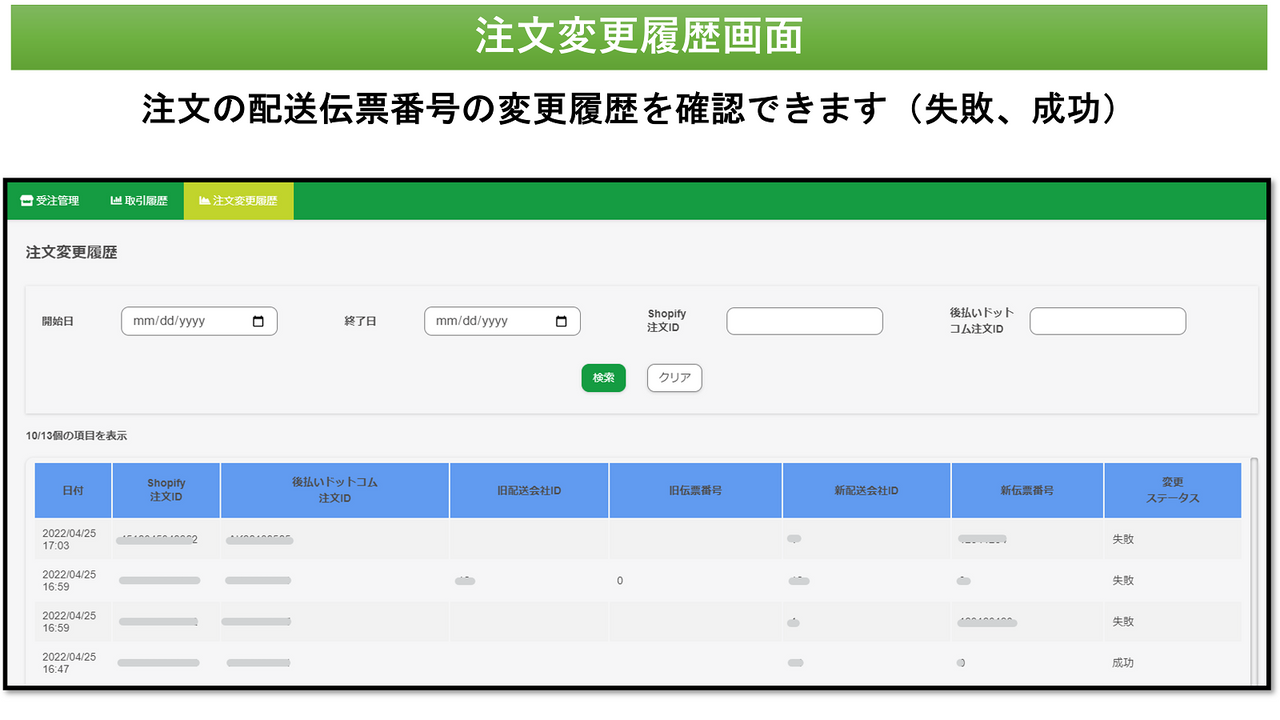Click the 旧配送会社ID column header
Viewport: 1280px width, 720px height.
pyautogui.click(x=529, y=491)
